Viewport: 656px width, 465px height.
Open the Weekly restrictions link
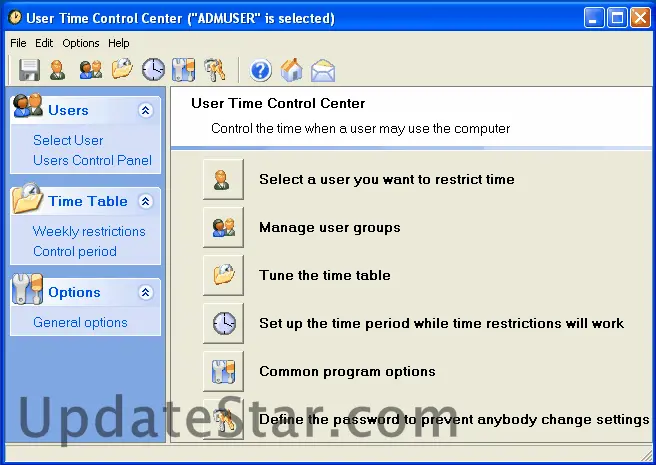click(89, 231)
